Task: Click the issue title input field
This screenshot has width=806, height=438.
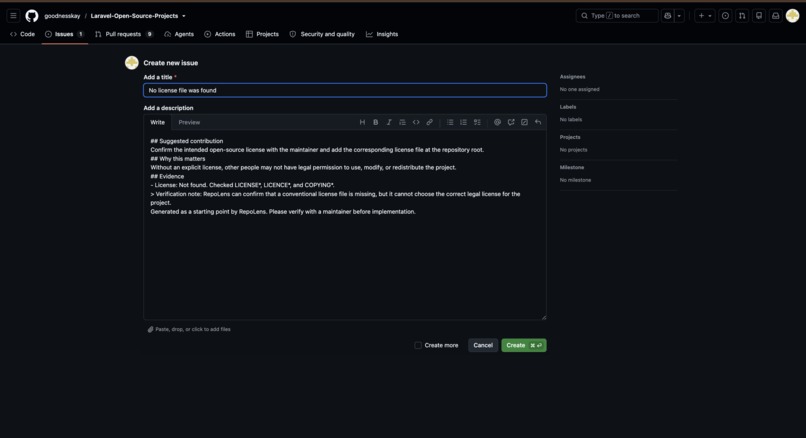Action: tap(345, 90)
